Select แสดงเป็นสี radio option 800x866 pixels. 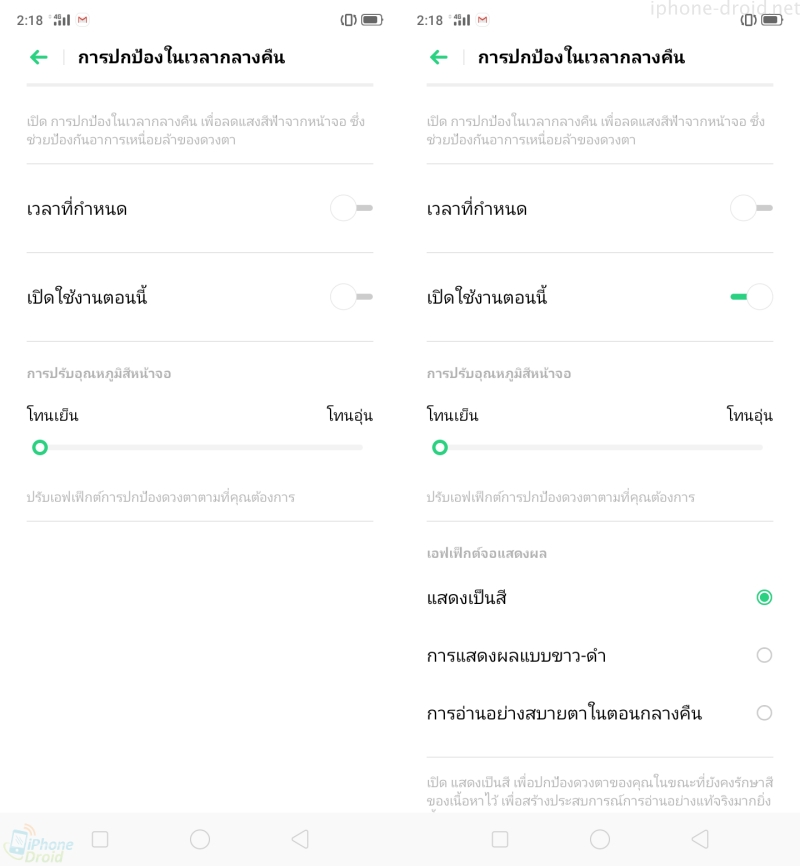click(764, 598)
